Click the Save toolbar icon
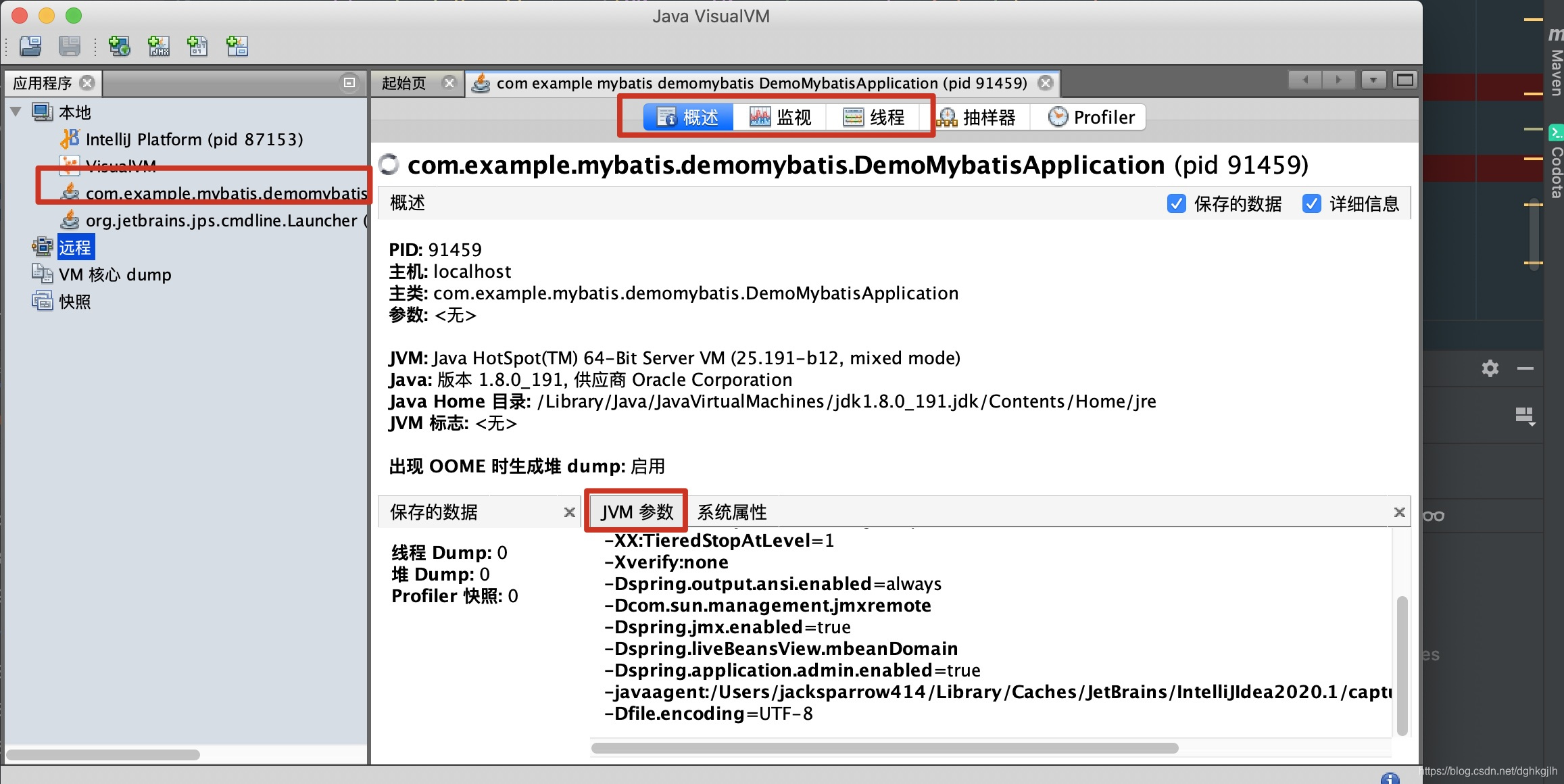The image size is (1564, 784). click(69, 46)
